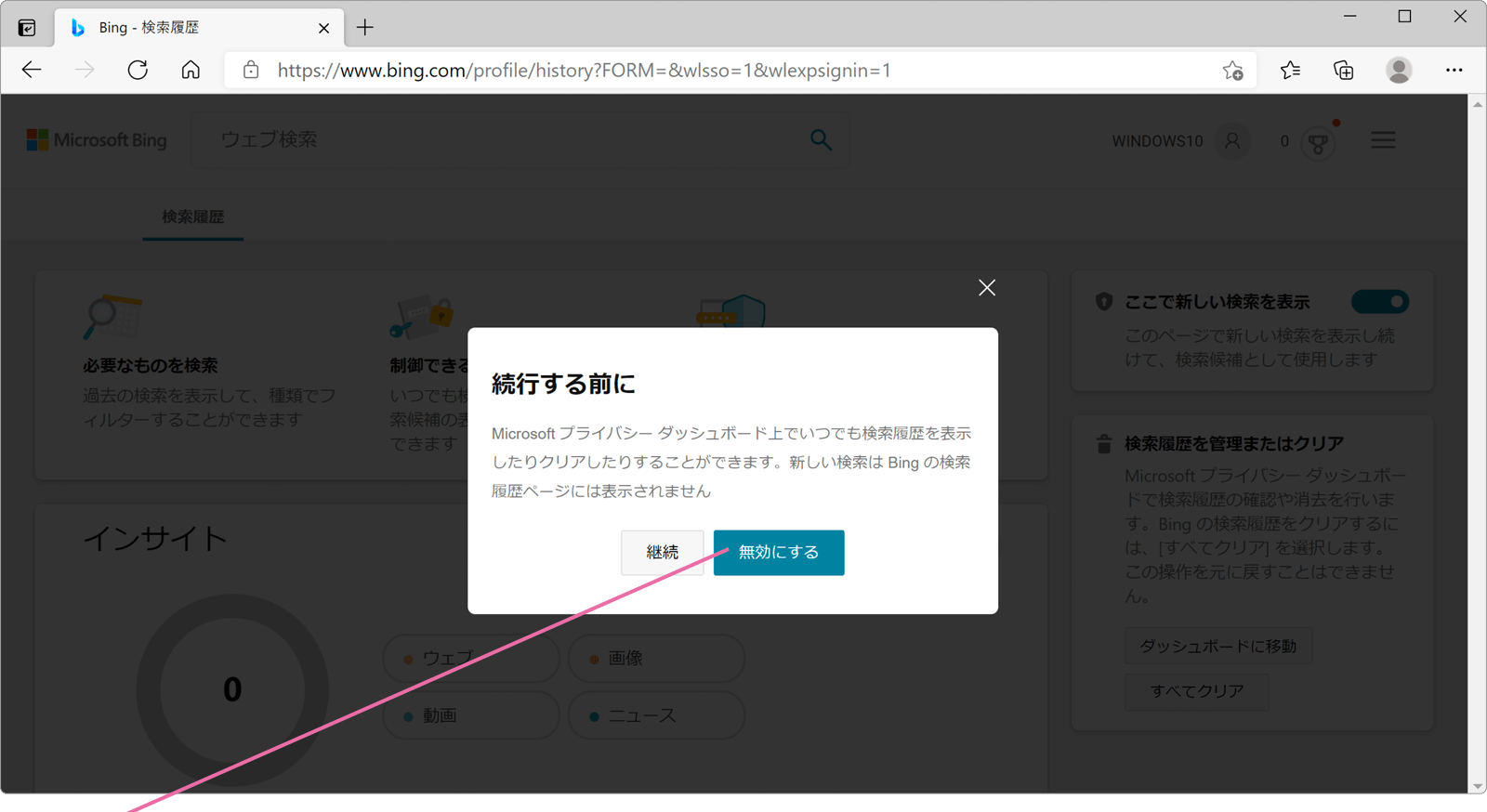Open the Favorites list icon

(1290, 70)
